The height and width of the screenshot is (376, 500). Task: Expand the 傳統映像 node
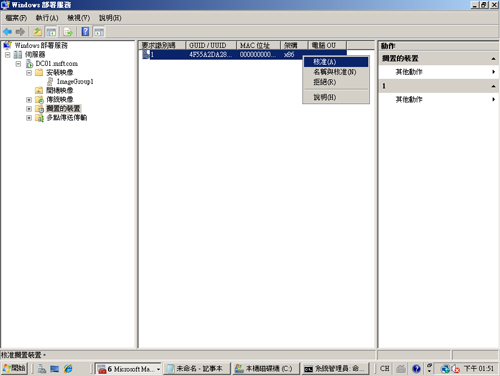point(29,99)
